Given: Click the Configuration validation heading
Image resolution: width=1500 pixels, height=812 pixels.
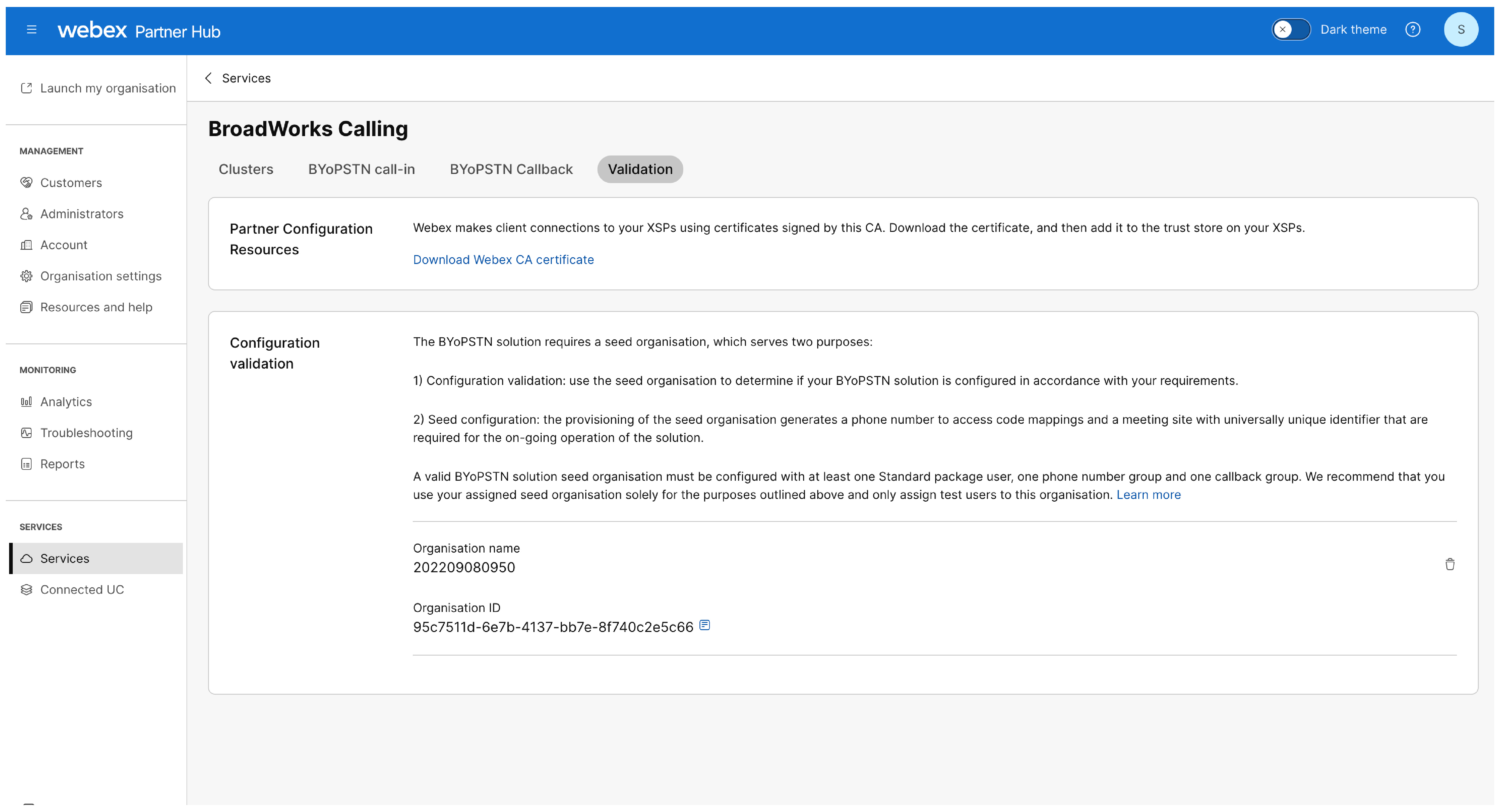Looking at the screenshot, I should tap(275, 353).
